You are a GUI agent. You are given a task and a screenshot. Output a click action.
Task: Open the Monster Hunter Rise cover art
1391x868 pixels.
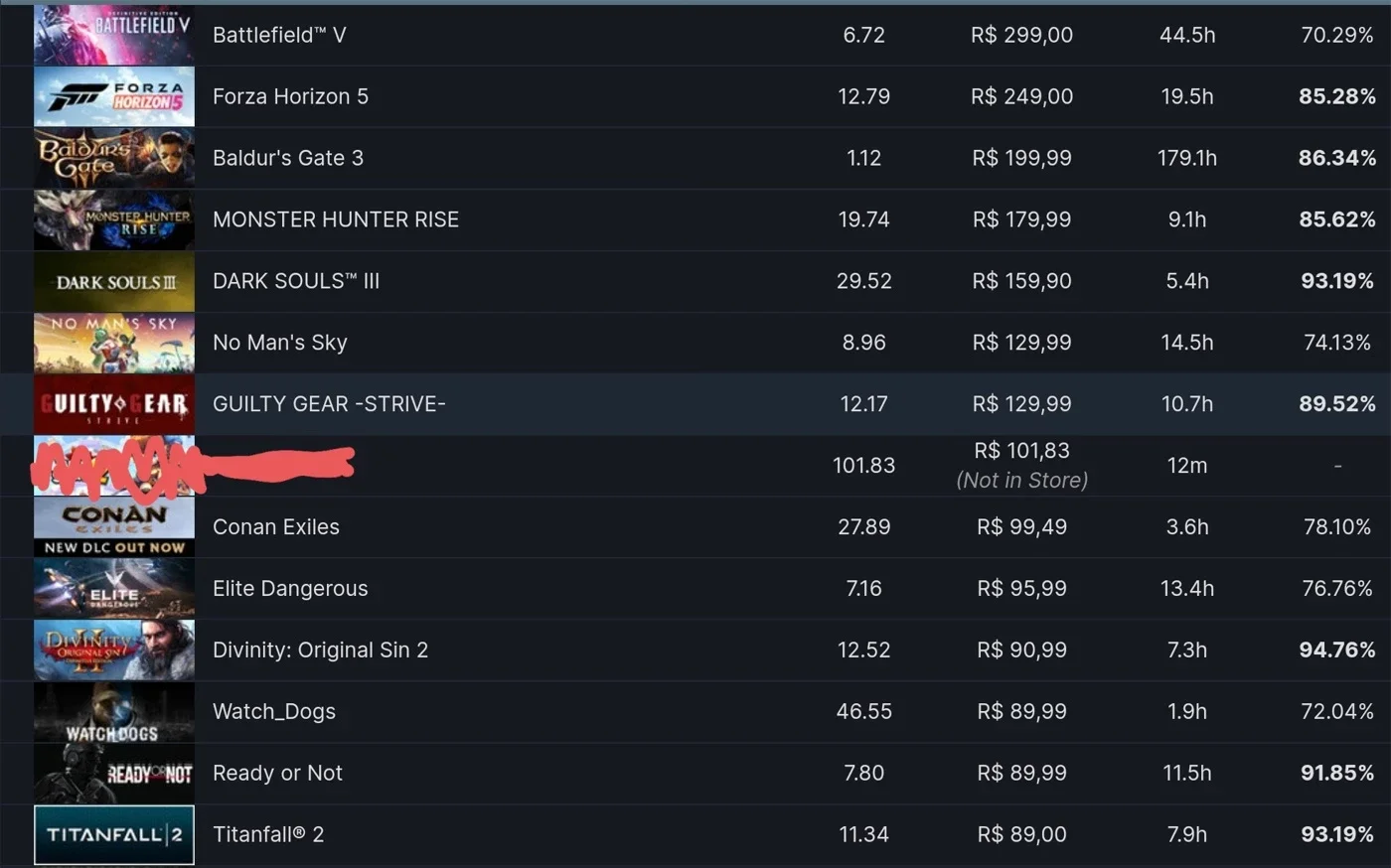(114, 219)
